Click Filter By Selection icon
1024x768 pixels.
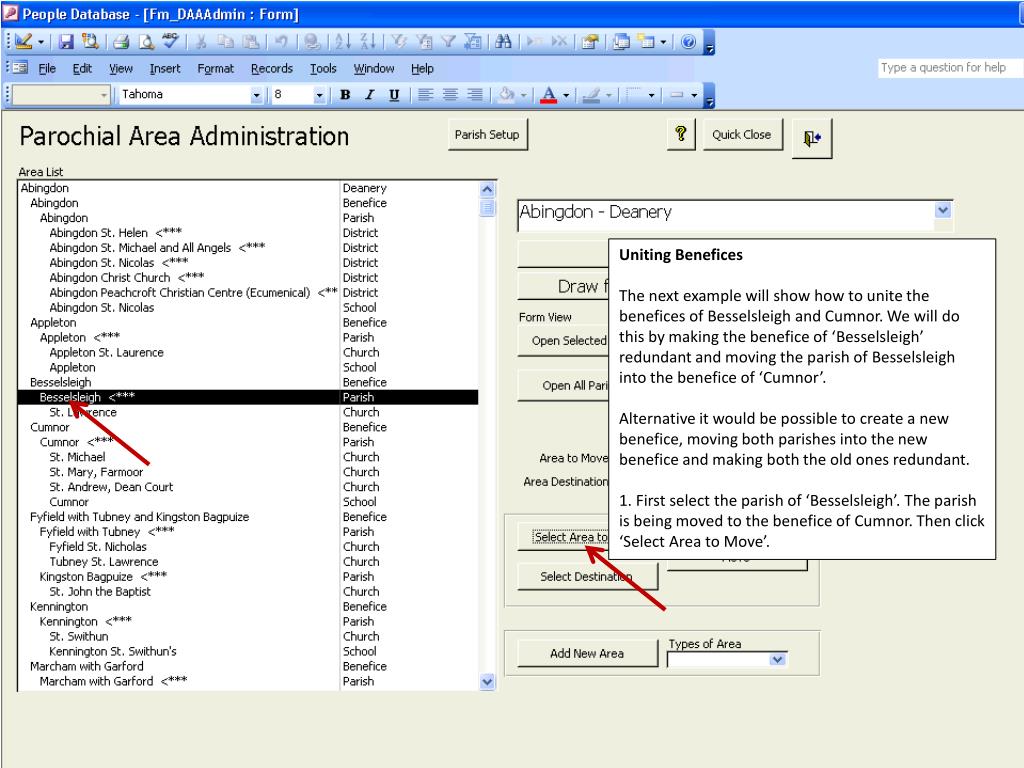pos(398,42)
